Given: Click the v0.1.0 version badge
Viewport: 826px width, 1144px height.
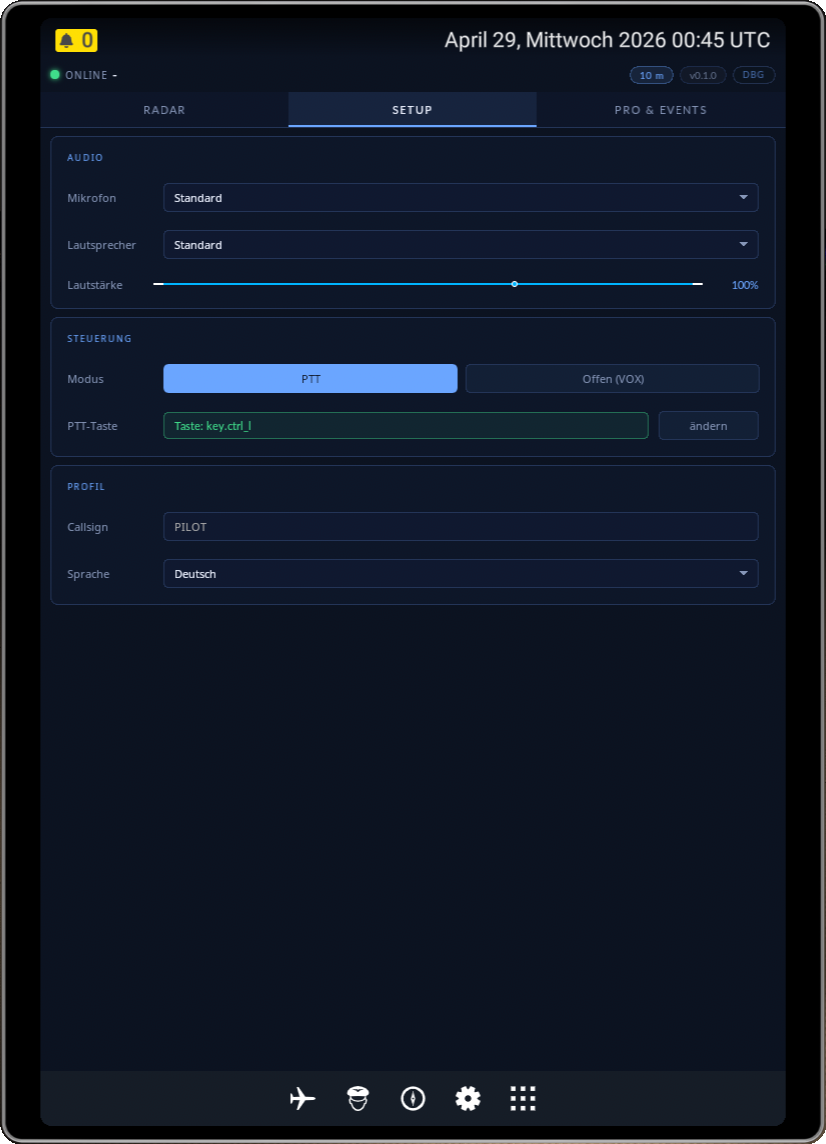Looking at the screenshot, I should 702,75.
